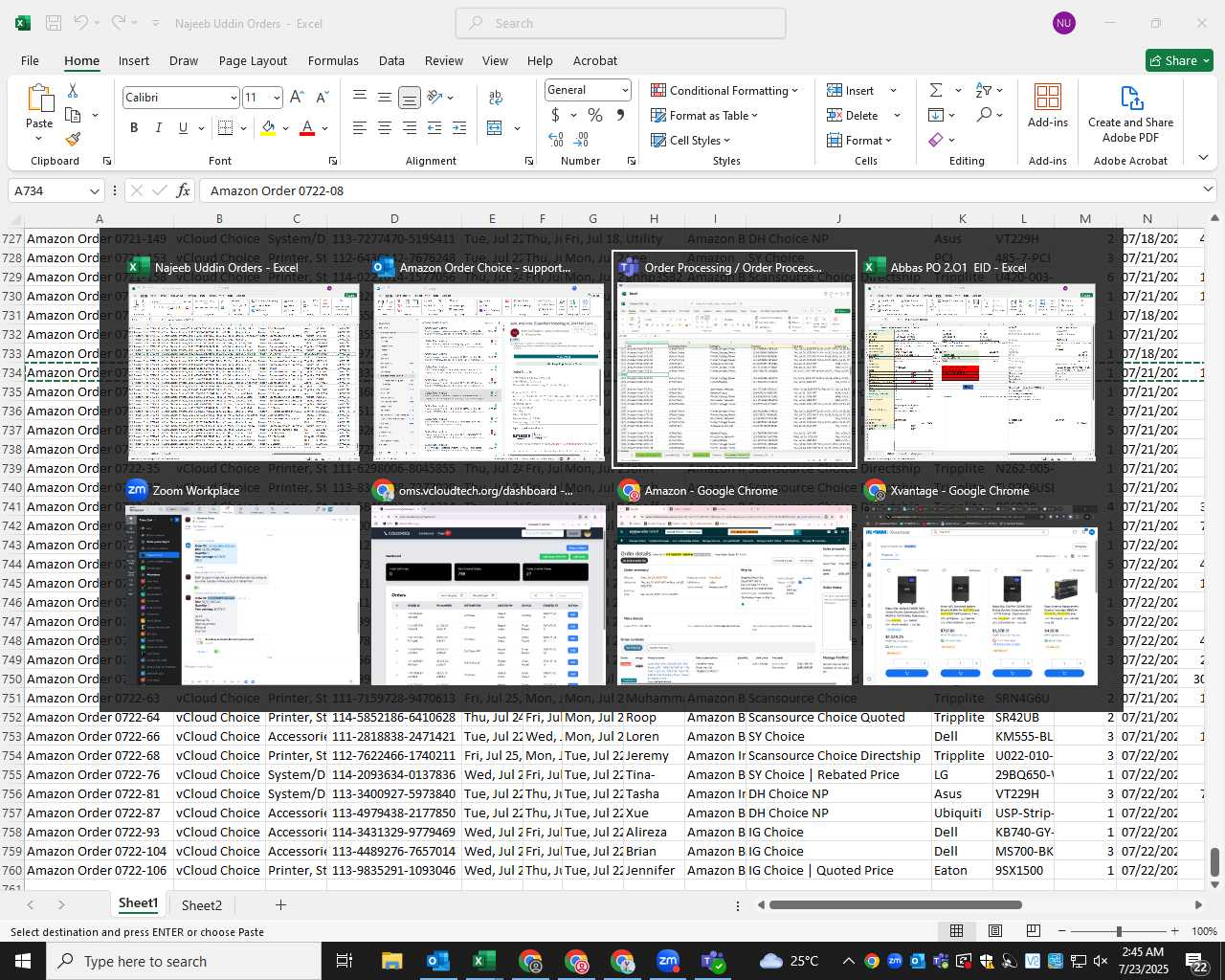
Task: Collapse the ribbon with the chevron
Action: 1203,157
